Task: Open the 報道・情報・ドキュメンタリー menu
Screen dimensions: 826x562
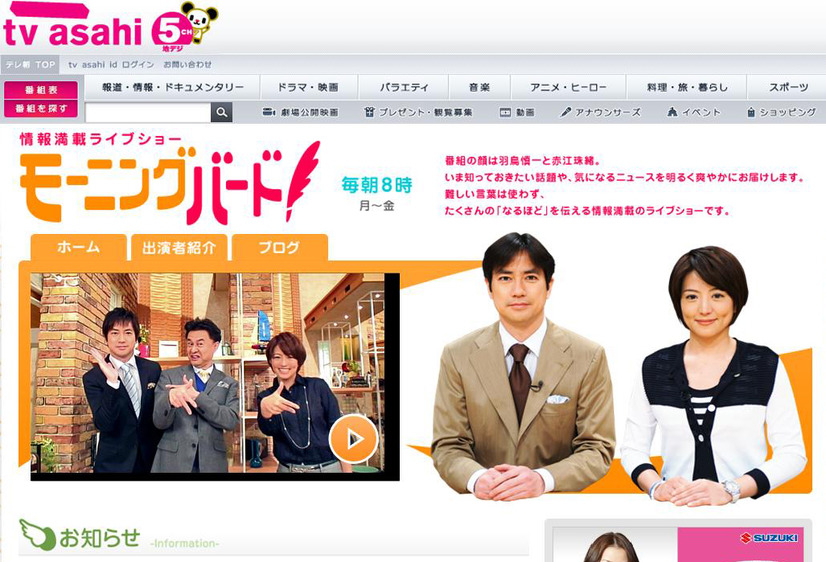Action: tap(173, 87)
